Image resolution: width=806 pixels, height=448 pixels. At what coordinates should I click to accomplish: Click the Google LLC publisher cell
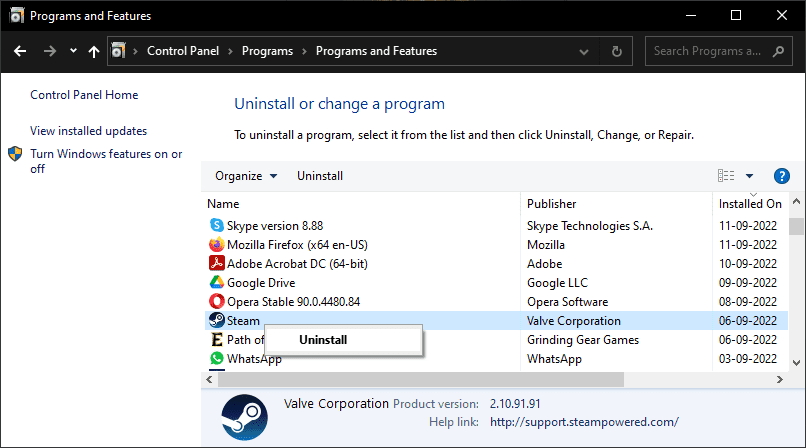tap(557, 283)
